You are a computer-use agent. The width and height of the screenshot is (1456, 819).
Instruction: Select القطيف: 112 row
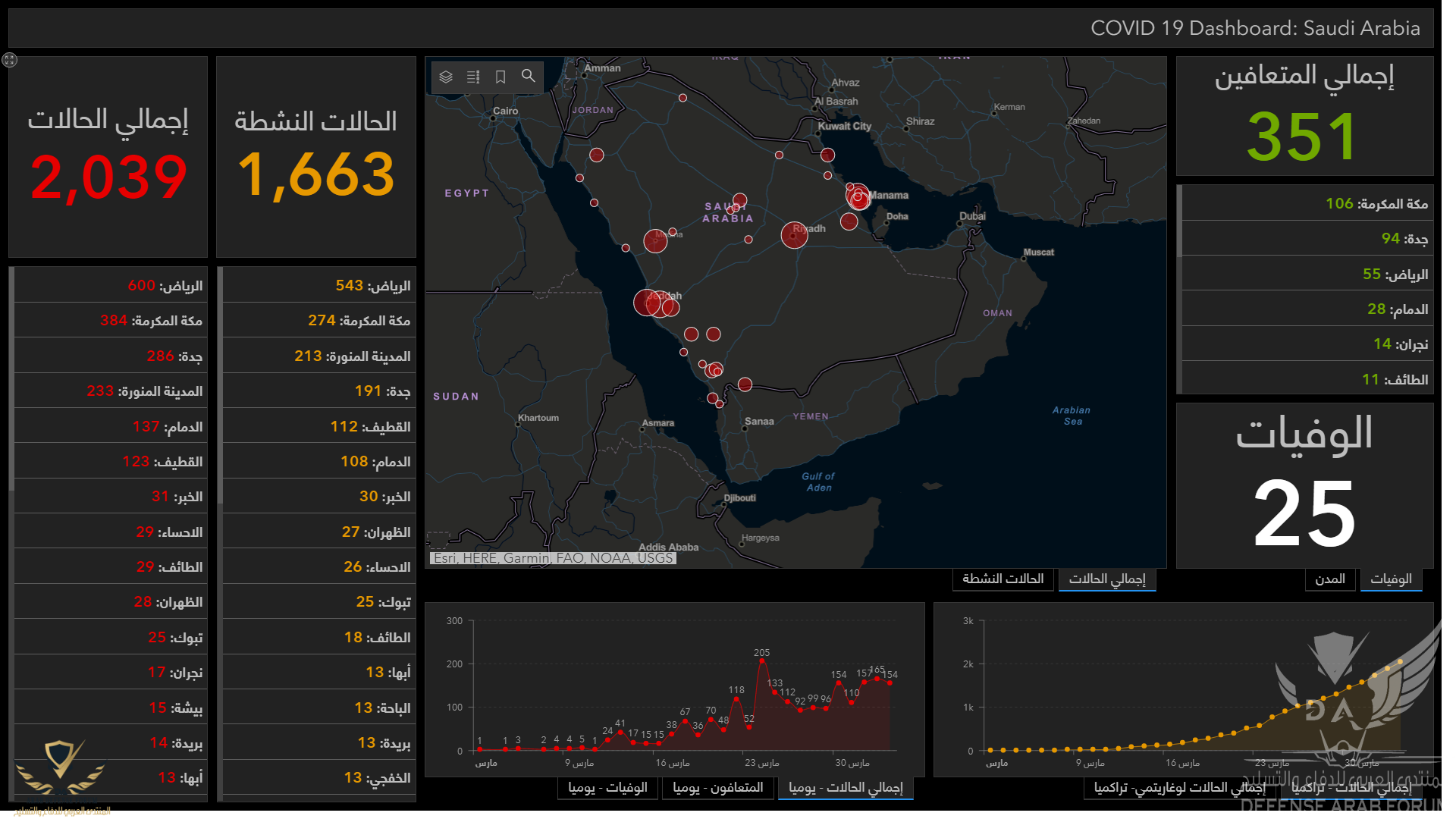(318, 426)
